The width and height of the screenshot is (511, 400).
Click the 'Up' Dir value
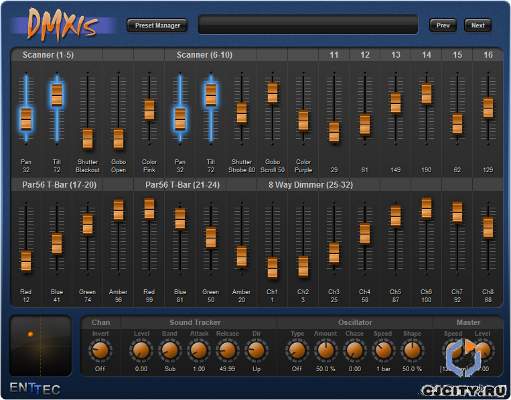(x=256, y=369)
